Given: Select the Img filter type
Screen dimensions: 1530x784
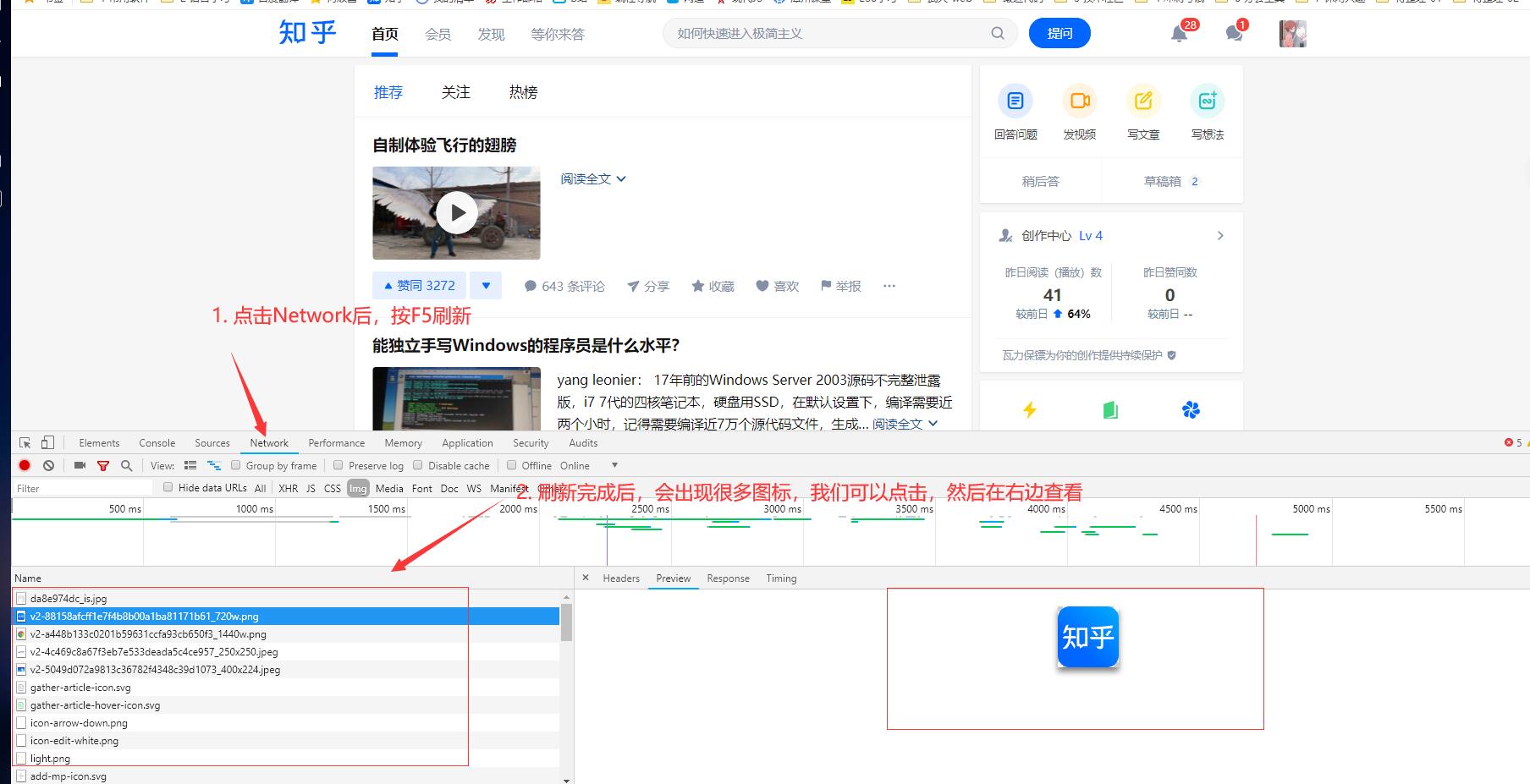Looking at the screenshot, I should click(x=358, y=488).
